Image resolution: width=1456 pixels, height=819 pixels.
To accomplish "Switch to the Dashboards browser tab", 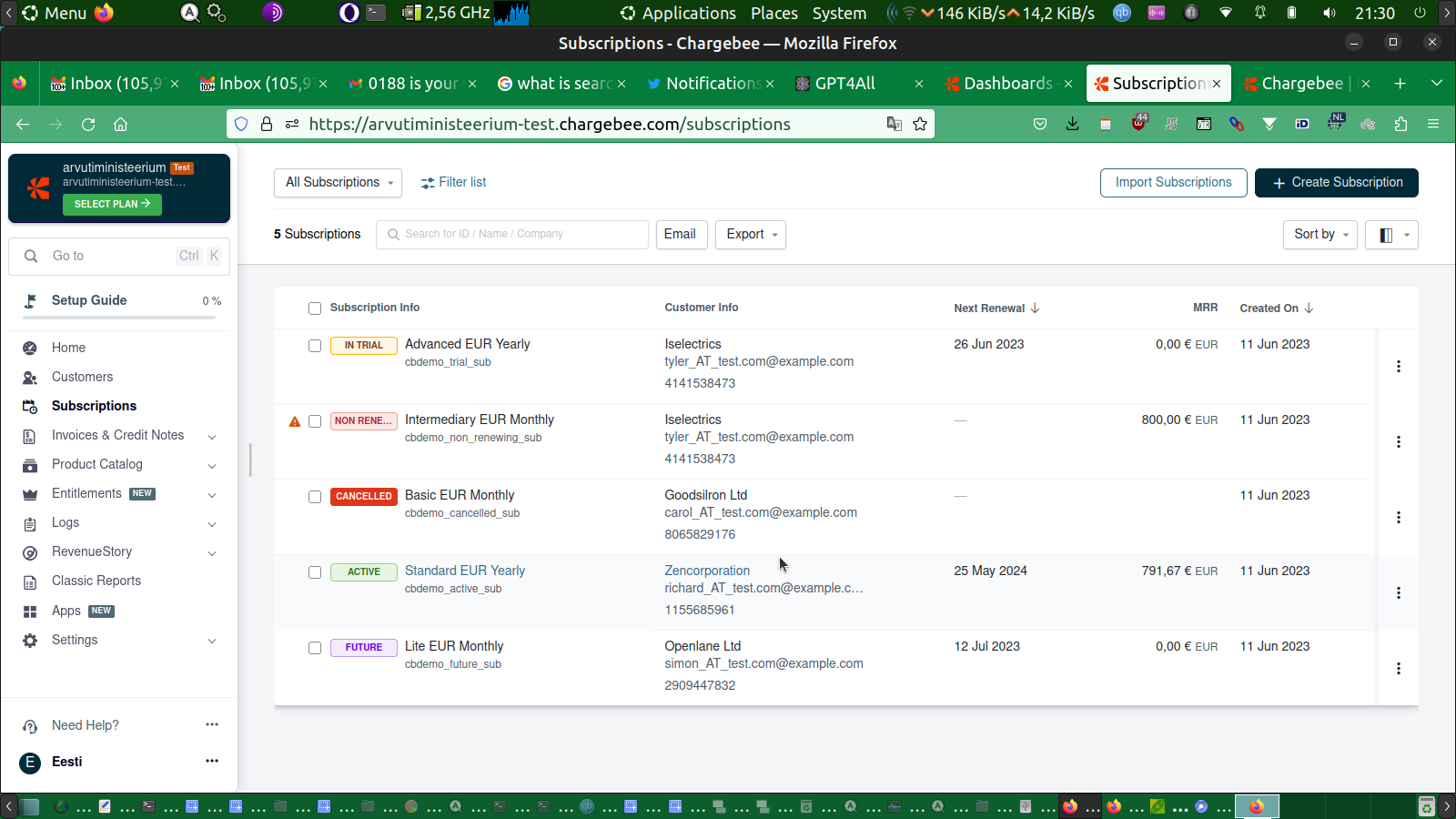I will 1008,84.
